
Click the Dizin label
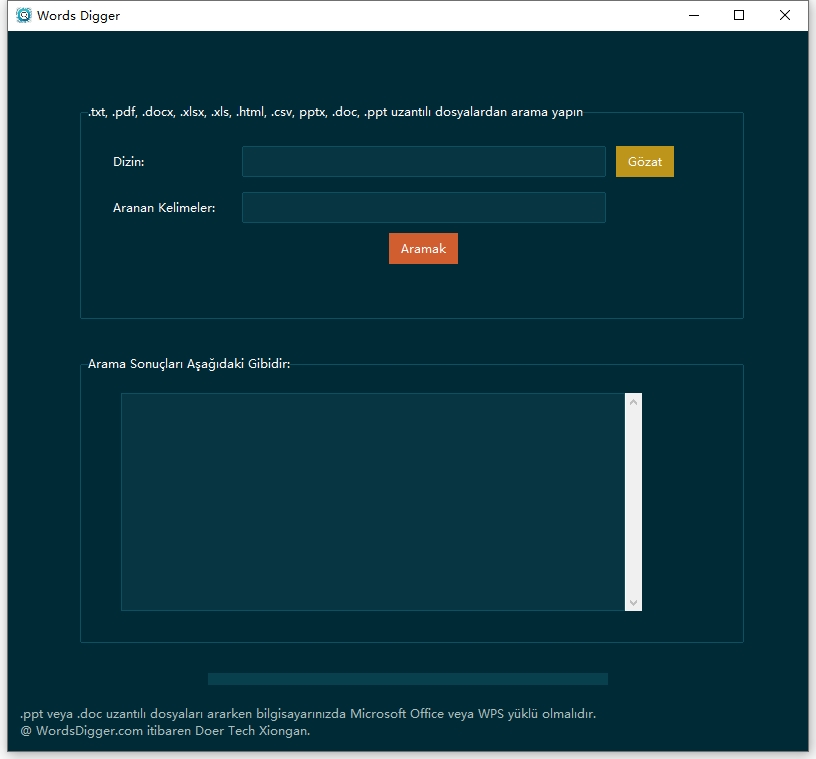pyautogui.click(x=129, y=162)
